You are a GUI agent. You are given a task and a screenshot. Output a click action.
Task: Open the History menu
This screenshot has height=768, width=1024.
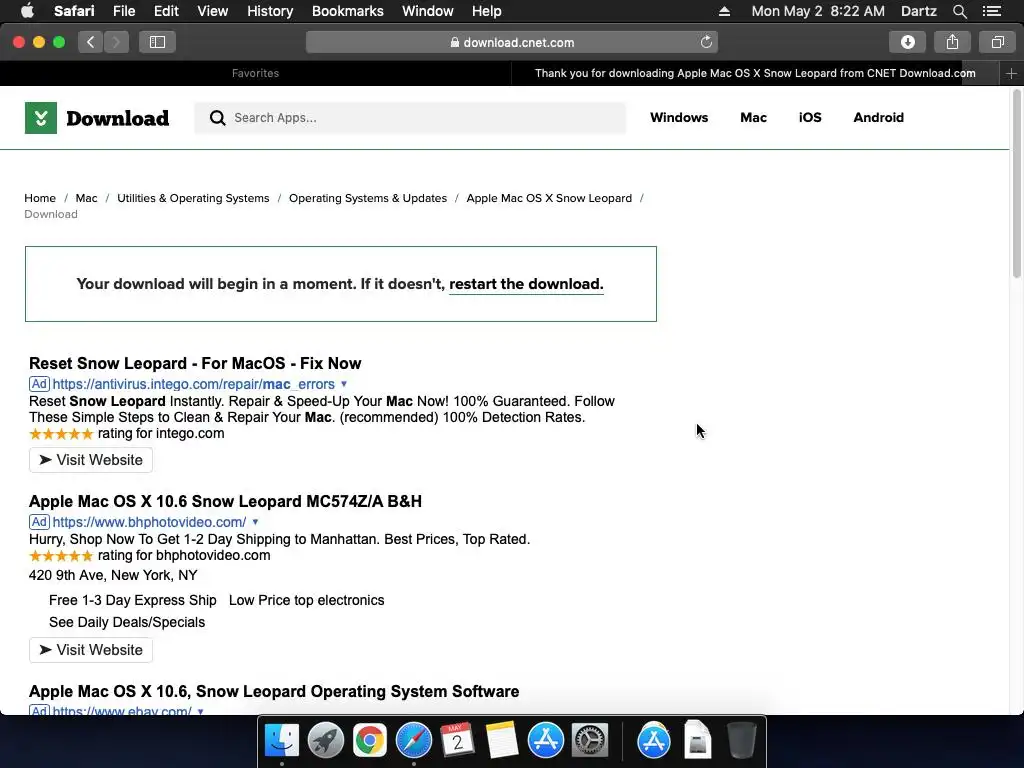[270, 11]
